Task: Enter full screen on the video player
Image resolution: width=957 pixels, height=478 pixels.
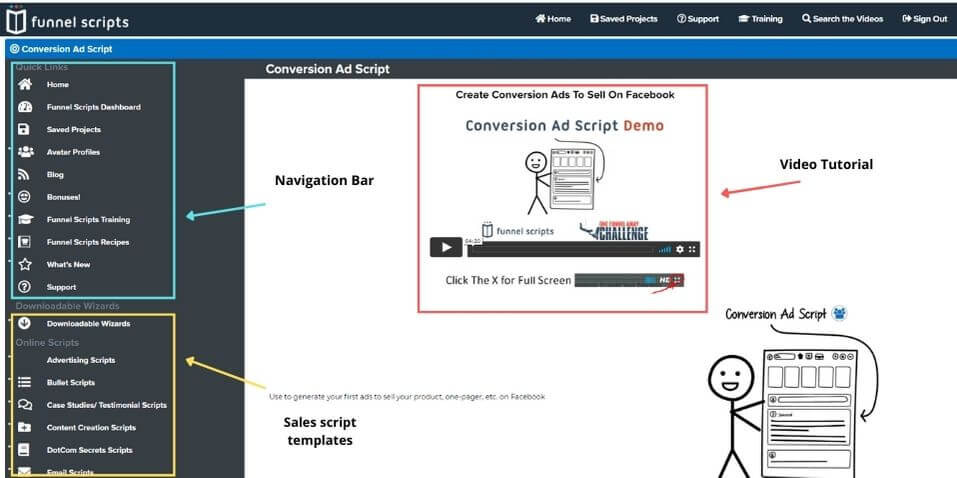Action: click(692, 249)
